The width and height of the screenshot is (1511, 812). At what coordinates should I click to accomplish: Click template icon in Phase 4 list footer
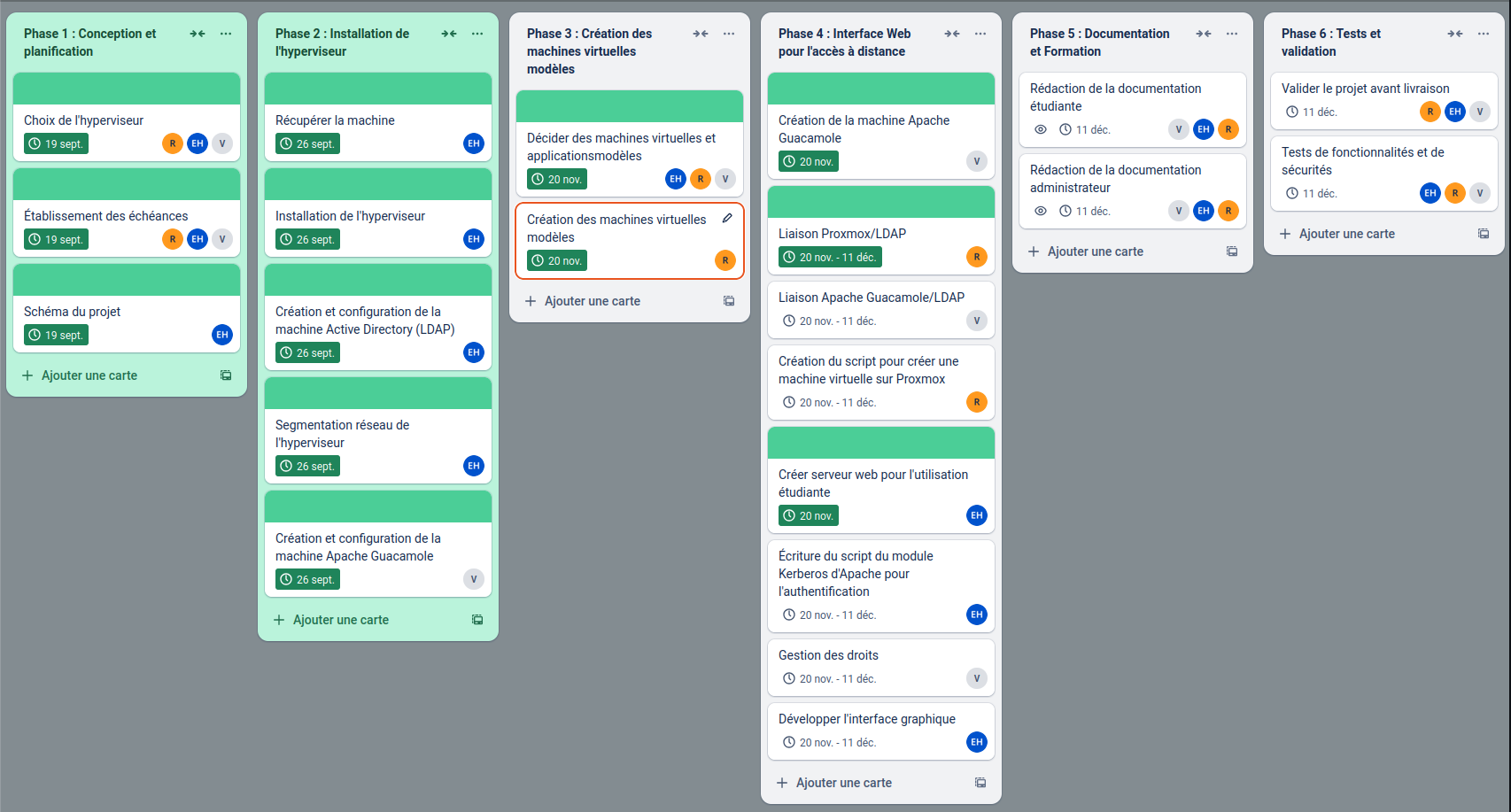point(980,783)
